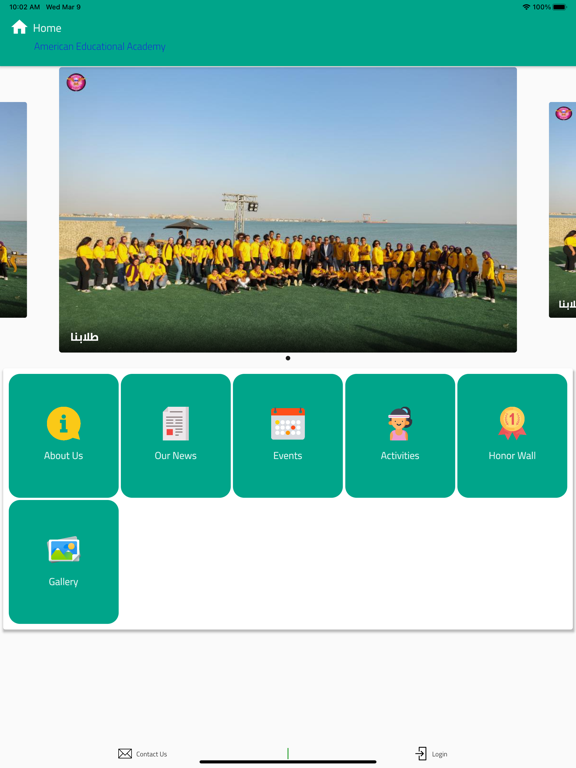This screenshot has height=768, width=576.
Task: Click the girl avatar Activities icon
Action: click(x=400, y=424)
